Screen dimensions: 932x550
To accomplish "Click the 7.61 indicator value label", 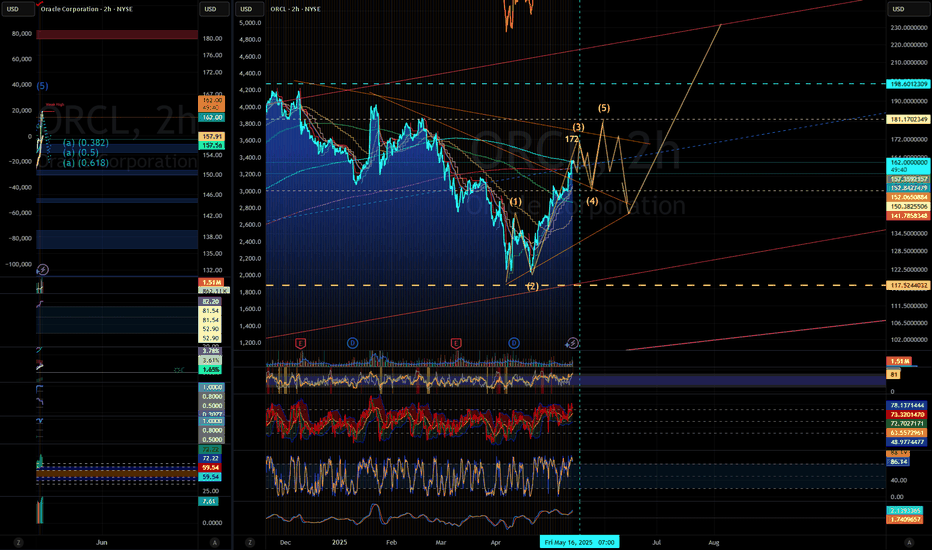I will (x=209, y=501).
